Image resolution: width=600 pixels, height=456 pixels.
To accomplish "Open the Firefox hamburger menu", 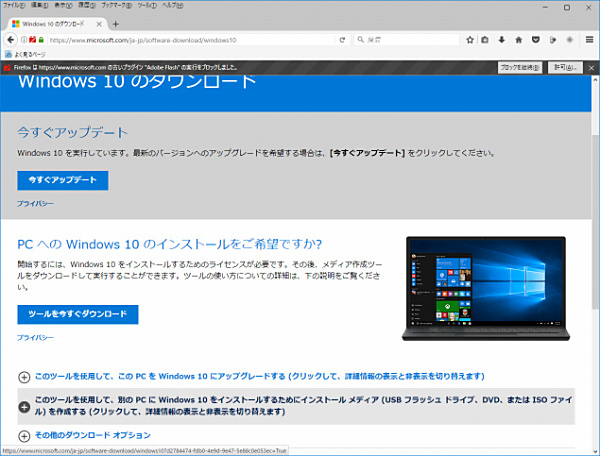I will [589, 40].
